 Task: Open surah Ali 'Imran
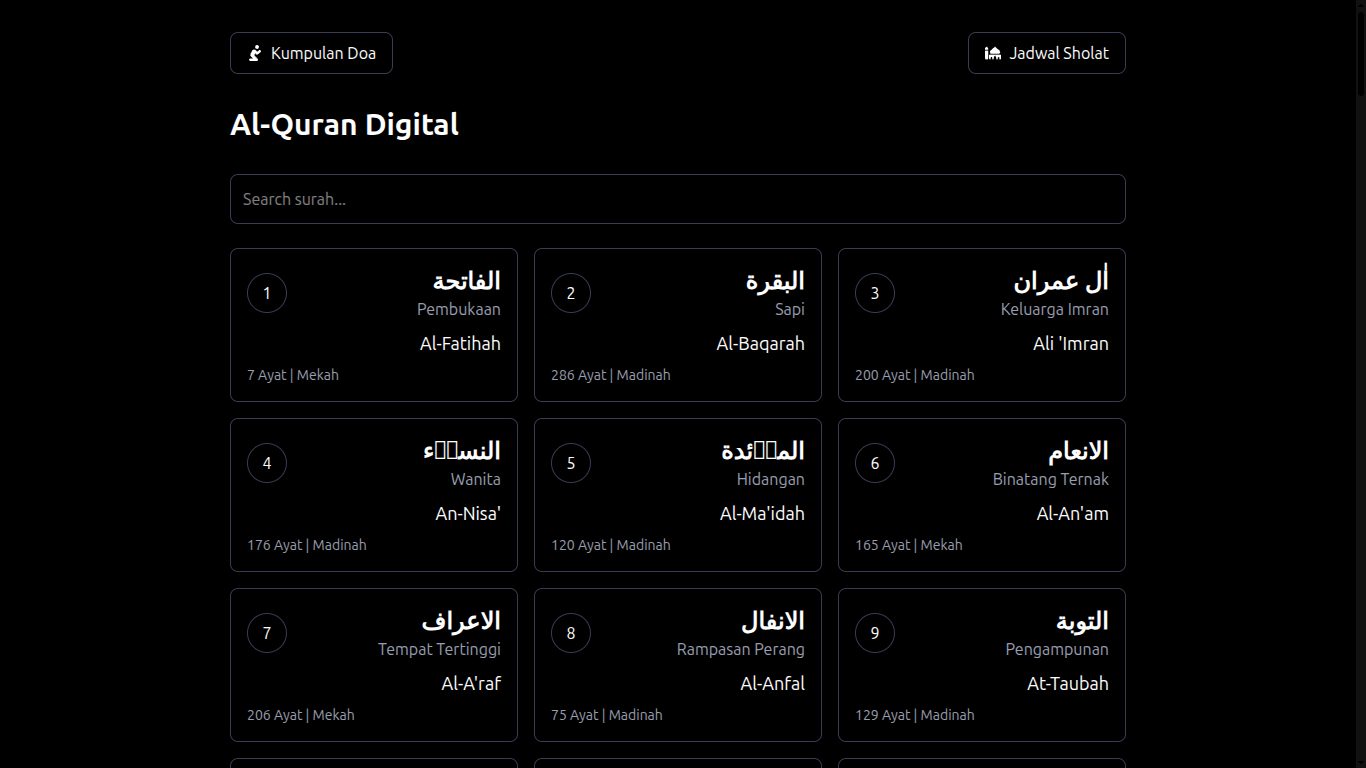click(981, 325)
